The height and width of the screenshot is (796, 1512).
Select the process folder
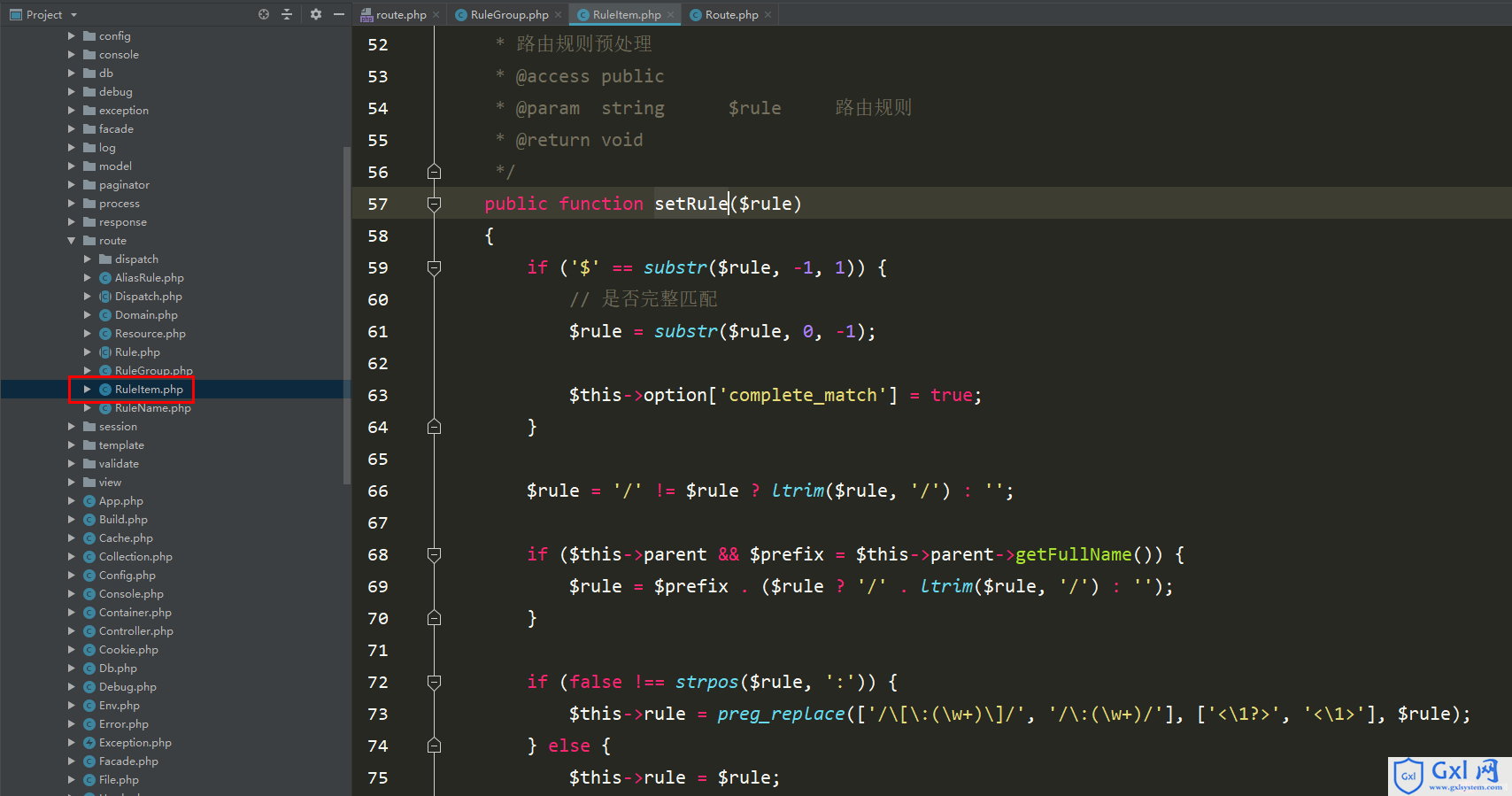120,204
